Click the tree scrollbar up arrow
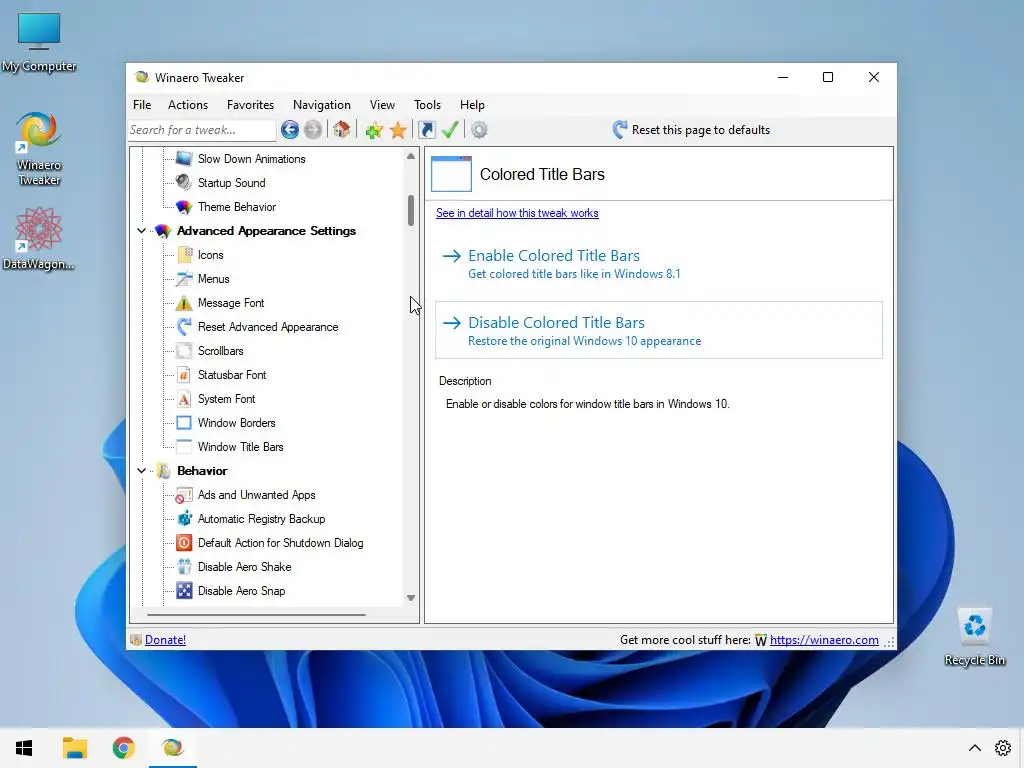Viewport: 1024px width, 768px height. [x=411, y=156]
